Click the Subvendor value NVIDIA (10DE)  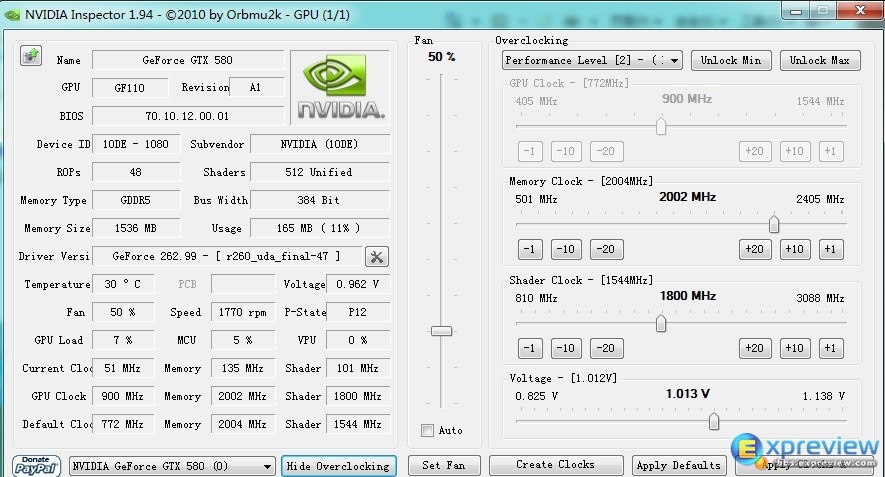click(319, 145)
